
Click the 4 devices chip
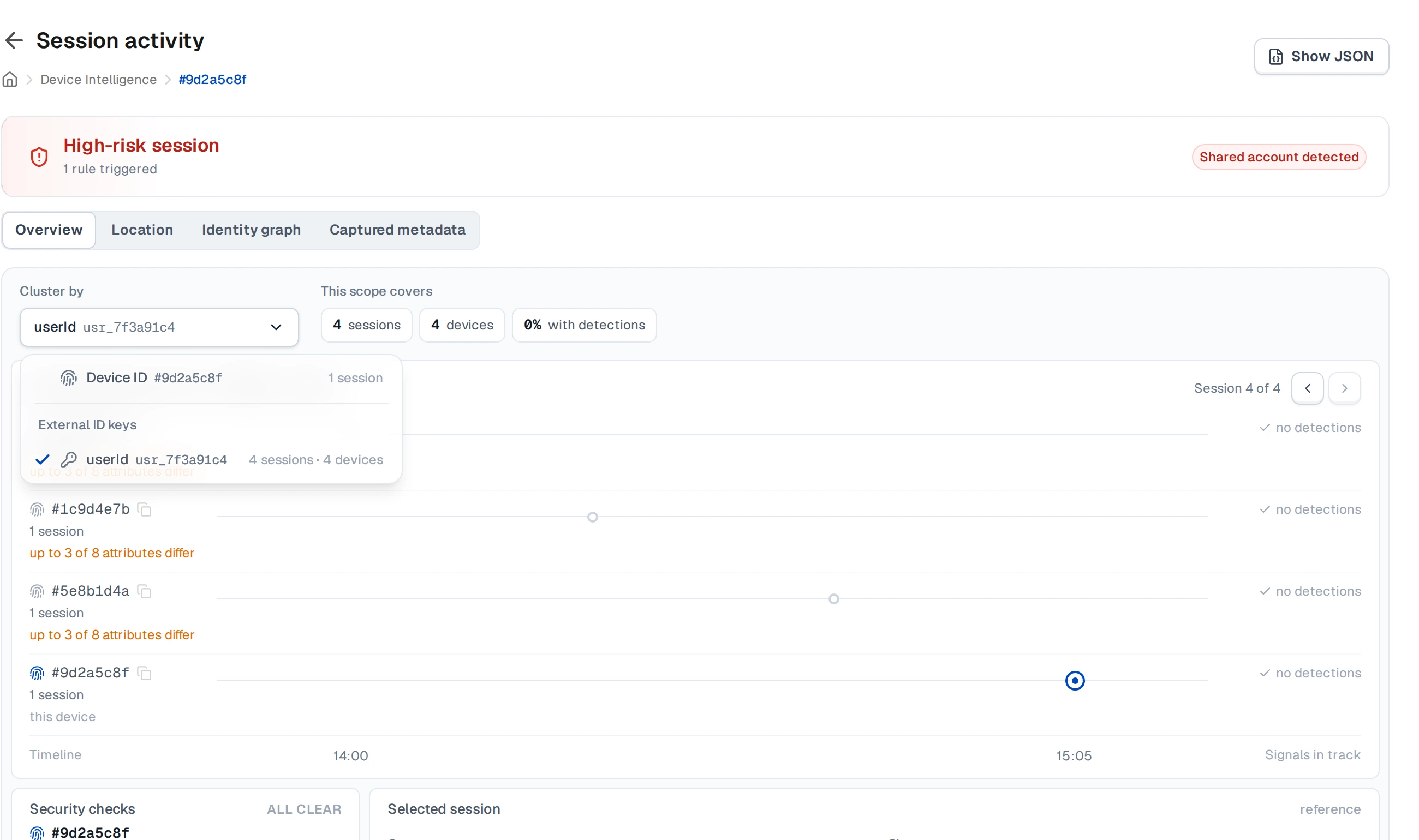tap(462, 325)
